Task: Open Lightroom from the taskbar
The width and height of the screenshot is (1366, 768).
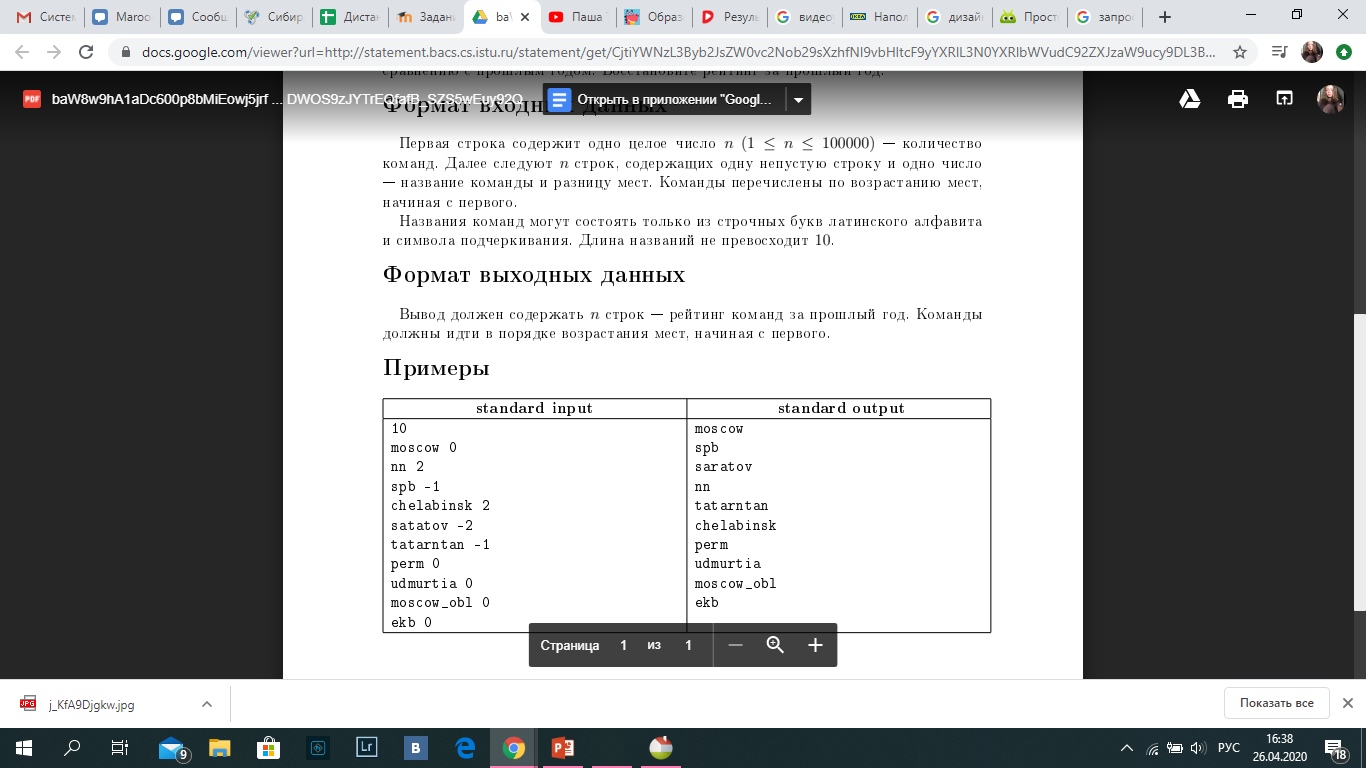Action: [x=367, y=747]
